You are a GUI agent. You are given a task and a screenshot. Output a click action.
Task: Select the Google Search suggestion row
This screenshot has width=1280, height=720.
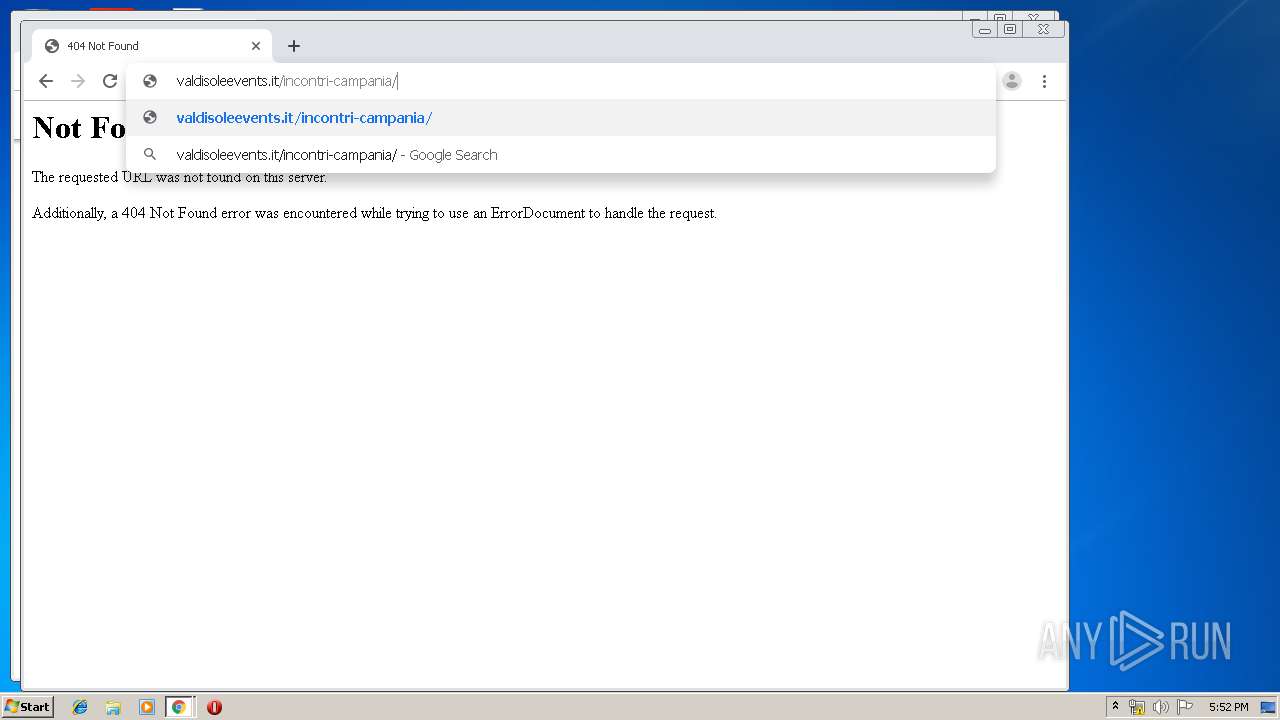(x=561, y=155)
